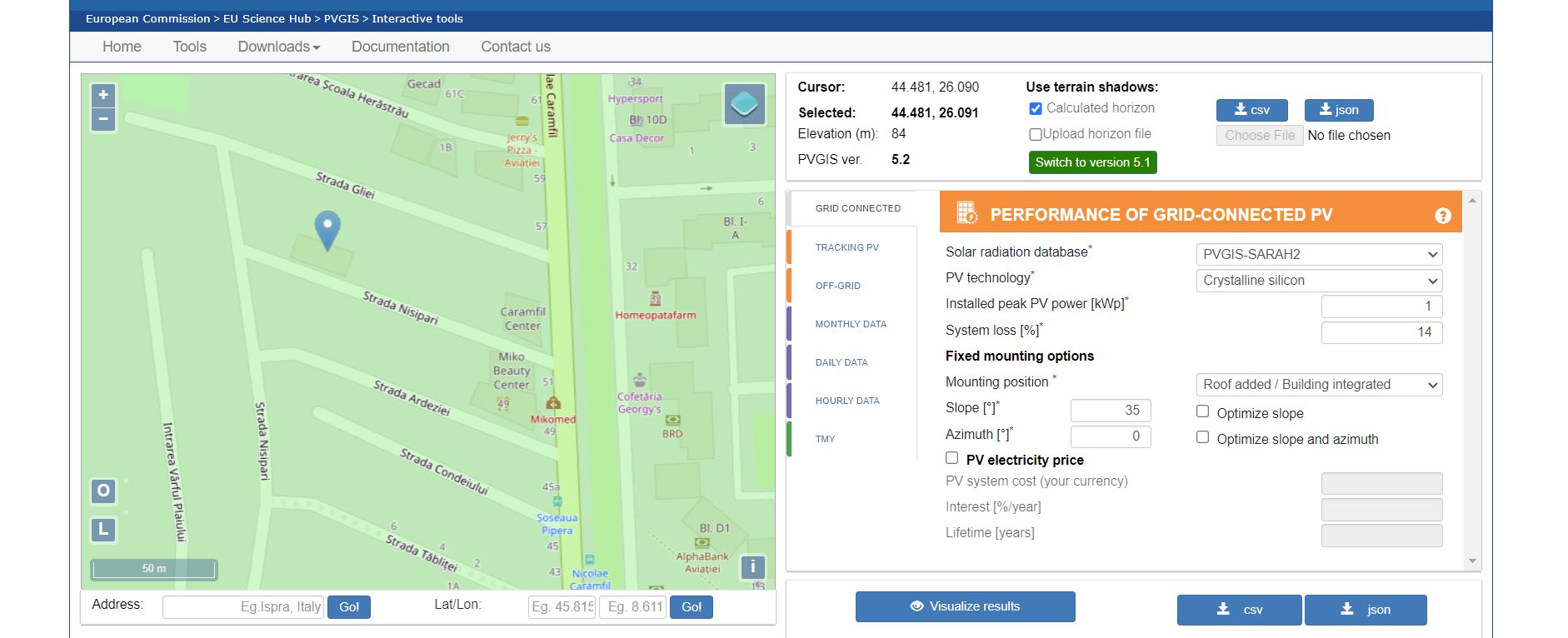
Task: Enable PV electricity price checkbox
Action: click(x=951, y=458)
